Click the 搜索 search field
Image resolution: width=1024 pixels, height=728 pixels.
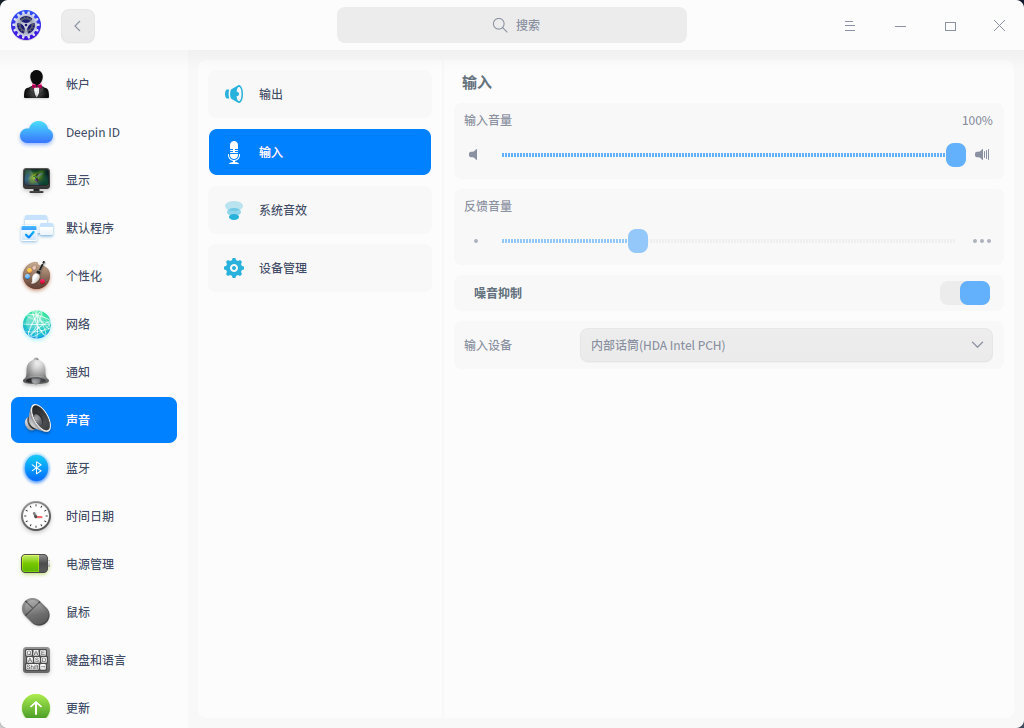[512, 25]
